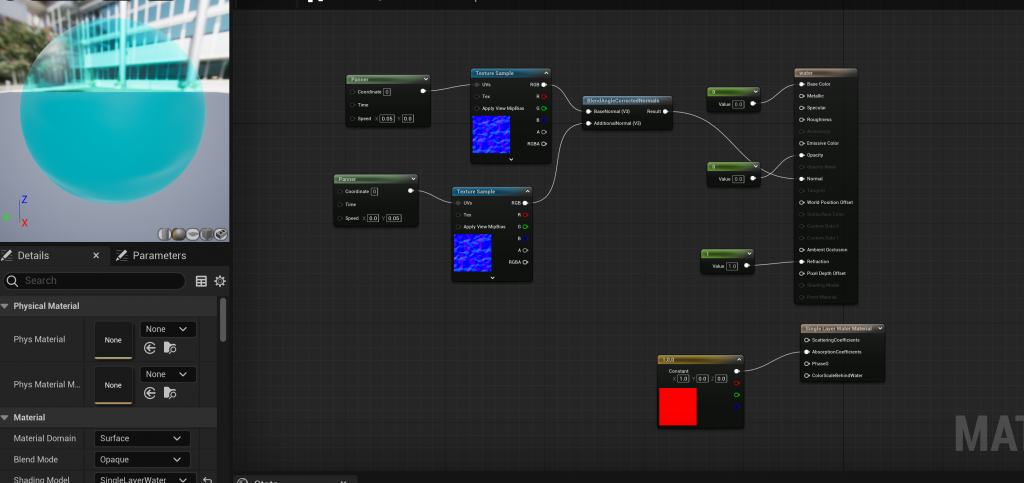This screenshot has width=1024, height=483.
Task: Collapse the upper Texture Sample node with its chevron
Action: pos(546,73)
